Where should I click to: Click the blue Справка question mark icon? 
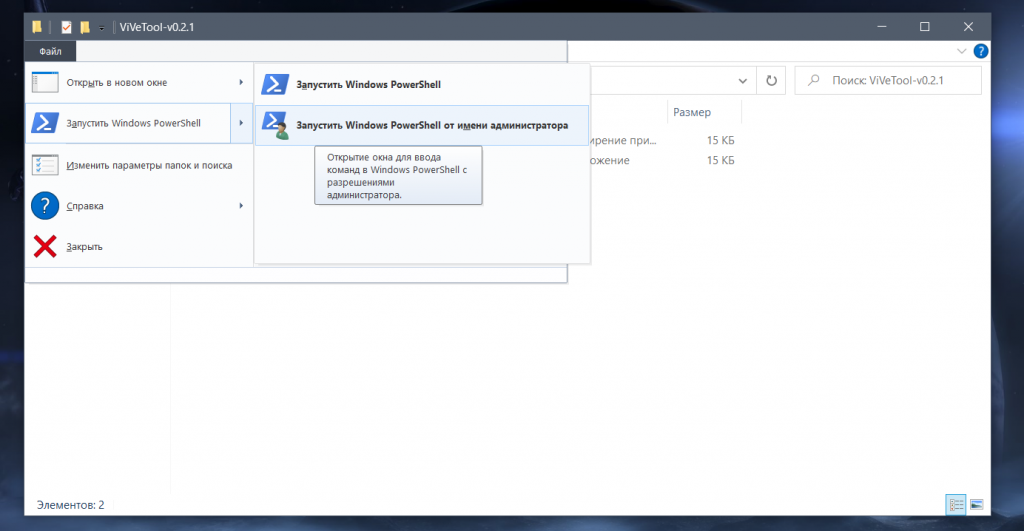pyautogui.click(x=45, y=206)
